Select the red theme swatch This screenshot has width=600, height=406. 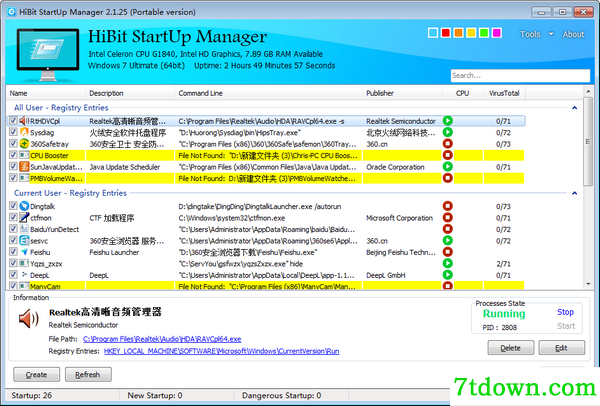[x=446, y=33]
